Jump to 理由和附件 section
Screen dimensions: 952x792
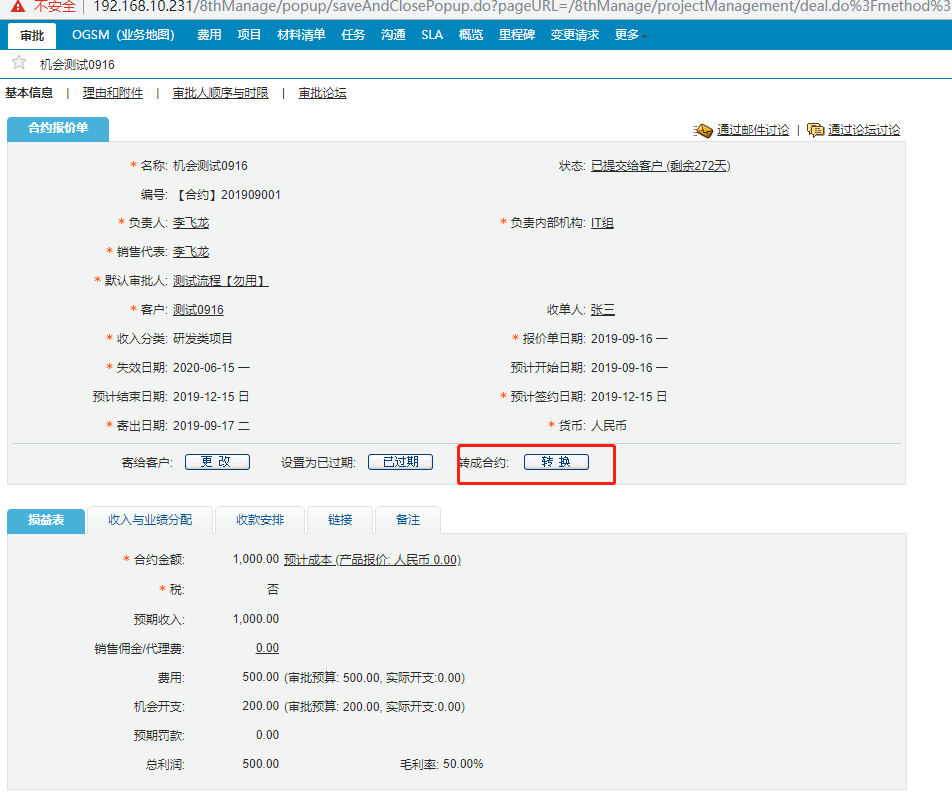[x=113, y=93]
